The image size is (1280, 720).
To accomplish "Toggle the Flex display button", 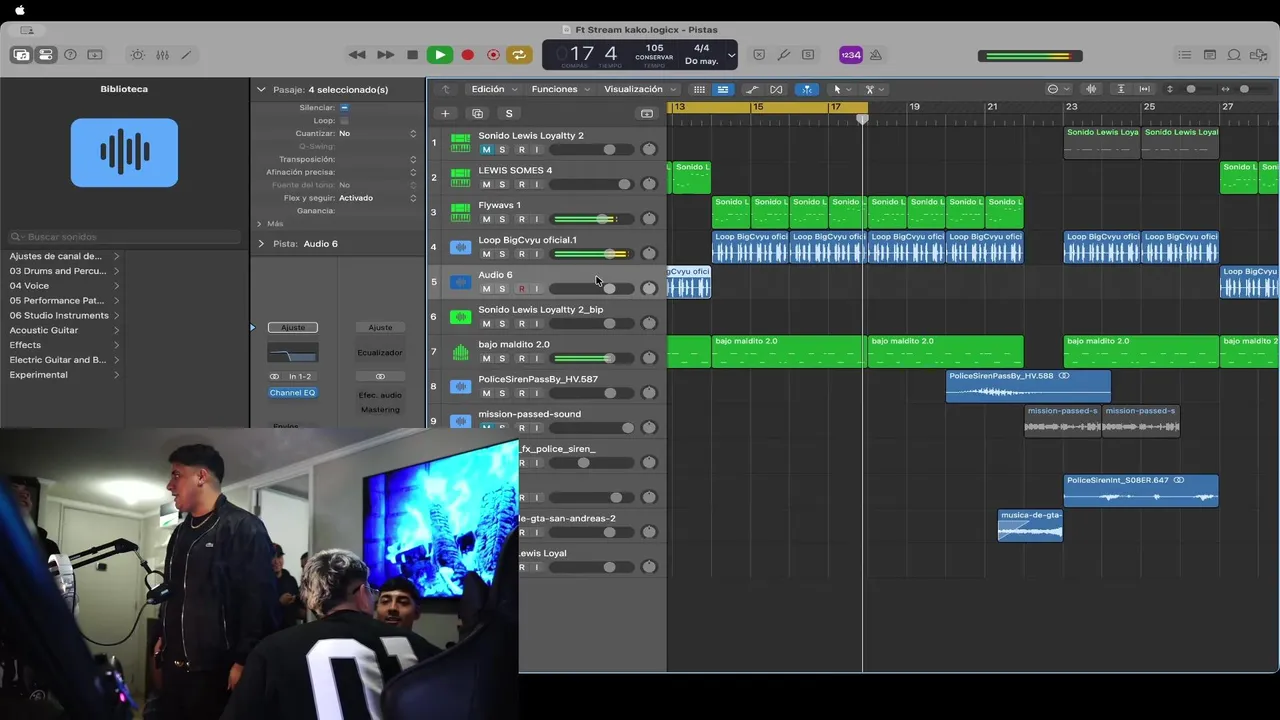I will click(x=776, y=89).
